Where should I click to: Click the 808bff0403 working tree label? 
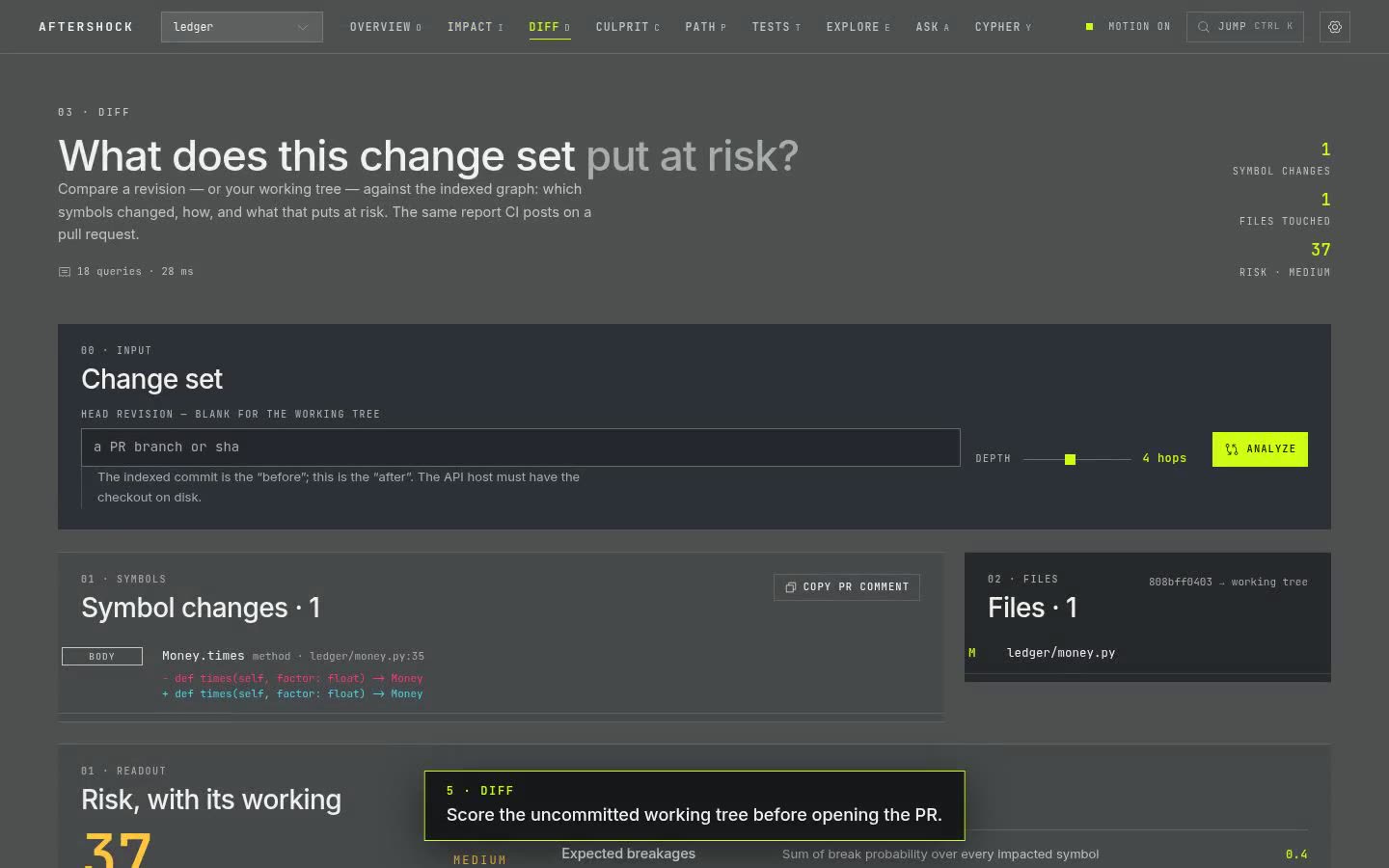click(x=1228, y=582)
